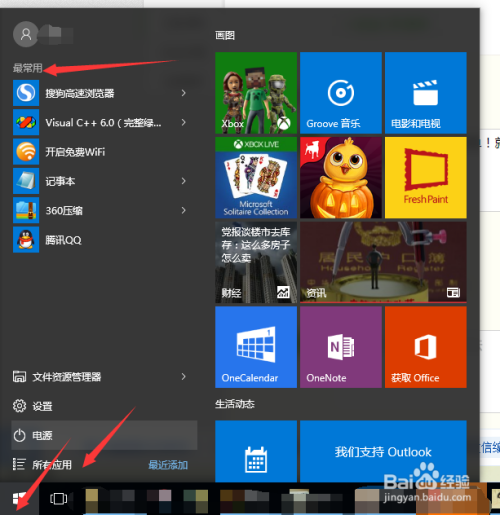Expand Sogou browser jump list arrow
Image resolution: width=500 pixels, height=515 pixels.
[x=183, y=93]
